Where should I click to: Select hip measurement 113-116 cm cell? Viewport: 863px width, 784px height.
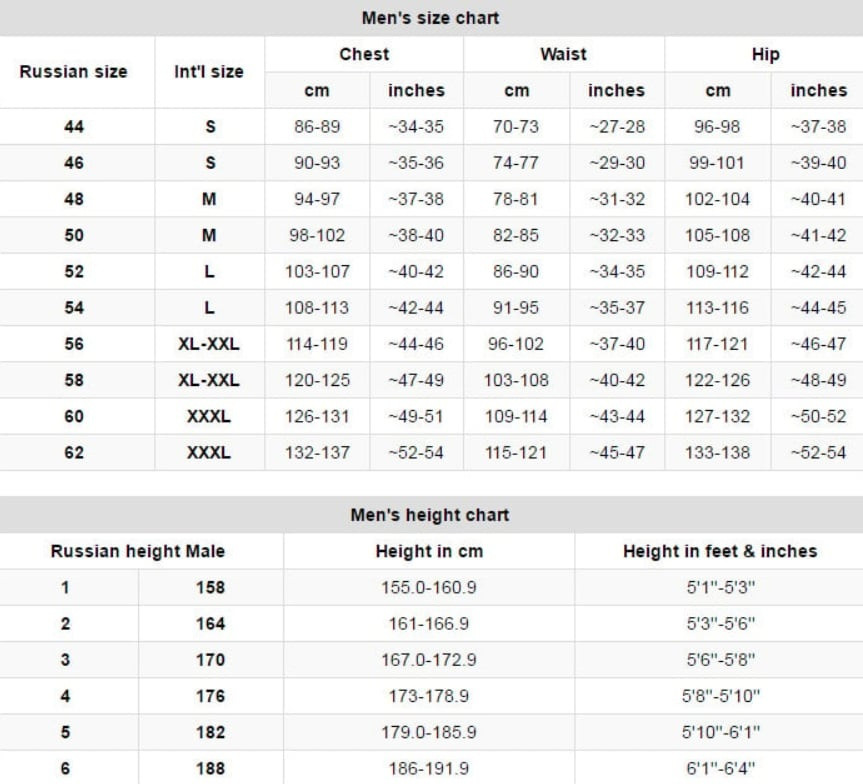[717, 308]
